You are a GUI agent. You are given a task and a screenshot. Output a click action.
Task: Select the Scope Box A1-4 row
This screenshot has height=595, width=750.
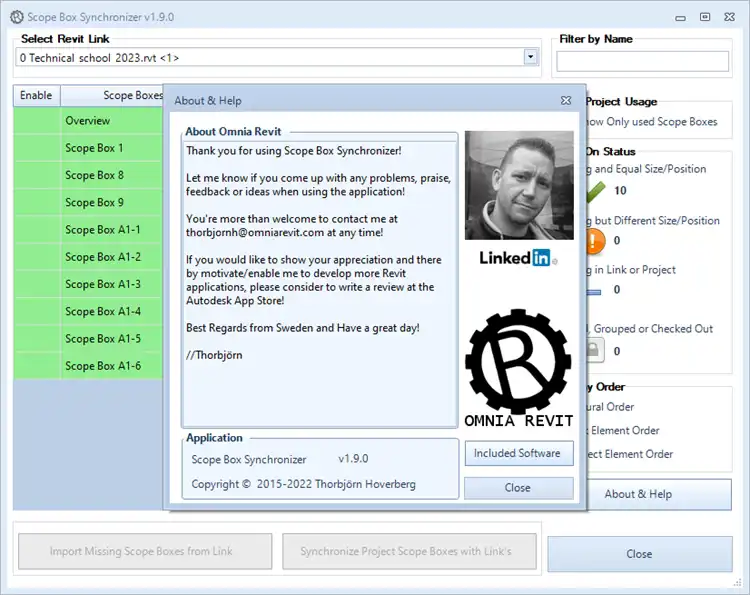[x=88, y=311]
